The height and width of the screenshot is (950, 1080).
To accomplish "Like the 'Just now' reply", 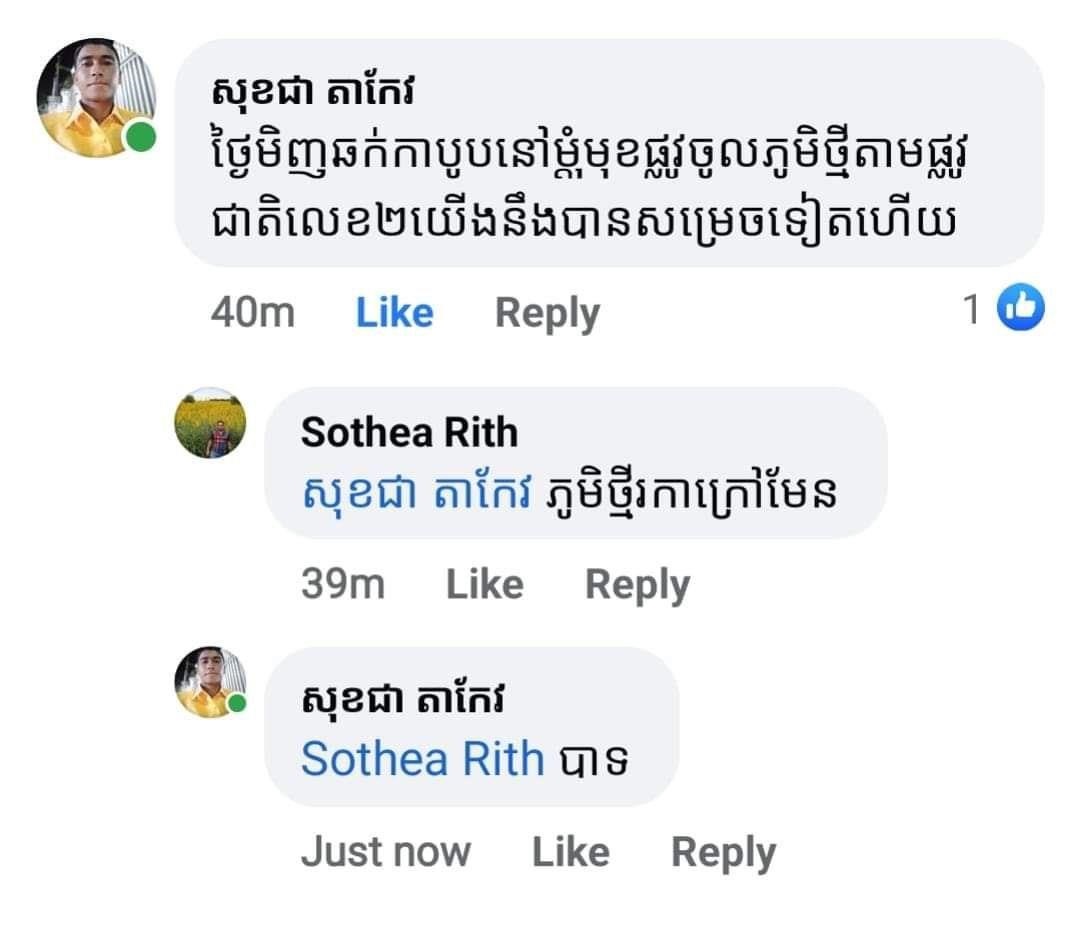I will [x=570, y=852].
